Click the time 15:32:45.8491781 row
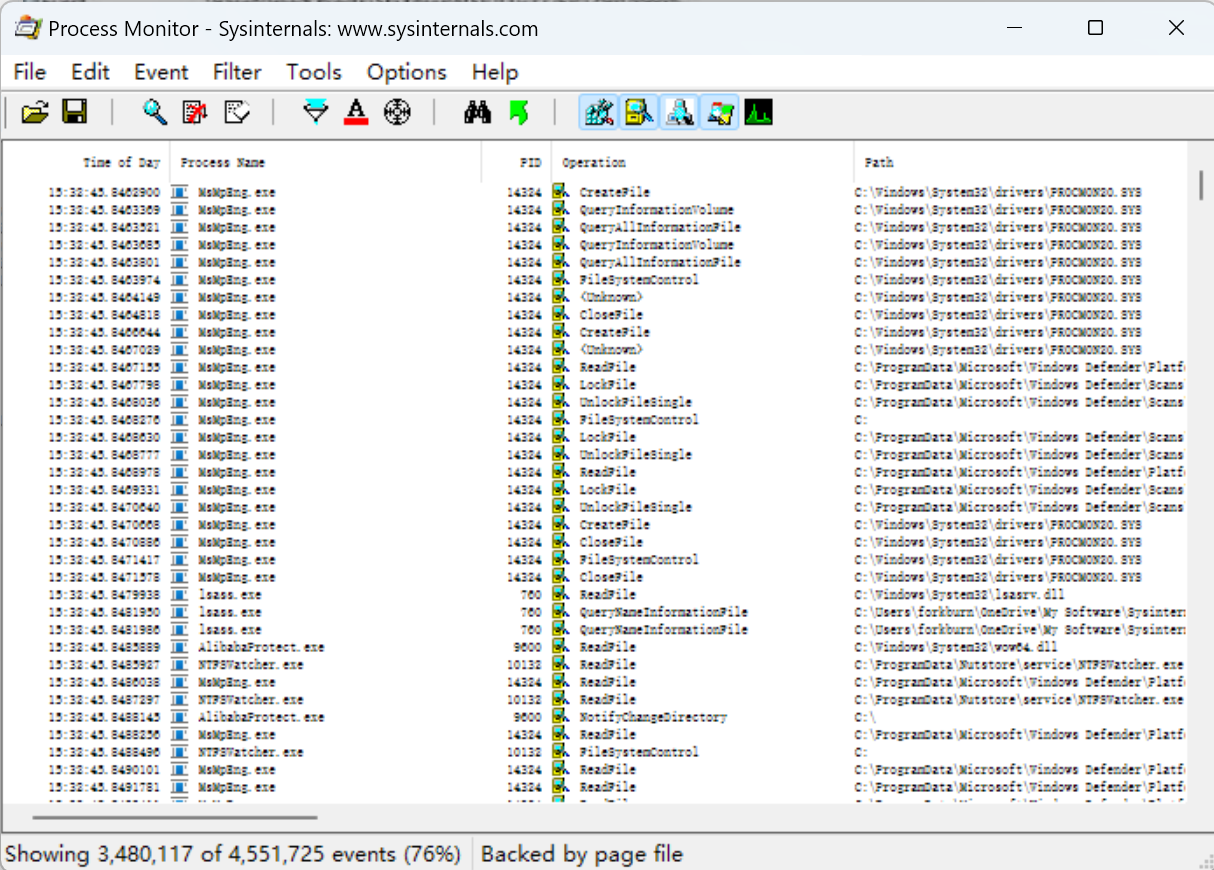This screenshot has height=870, width=1214. [104, 787]
